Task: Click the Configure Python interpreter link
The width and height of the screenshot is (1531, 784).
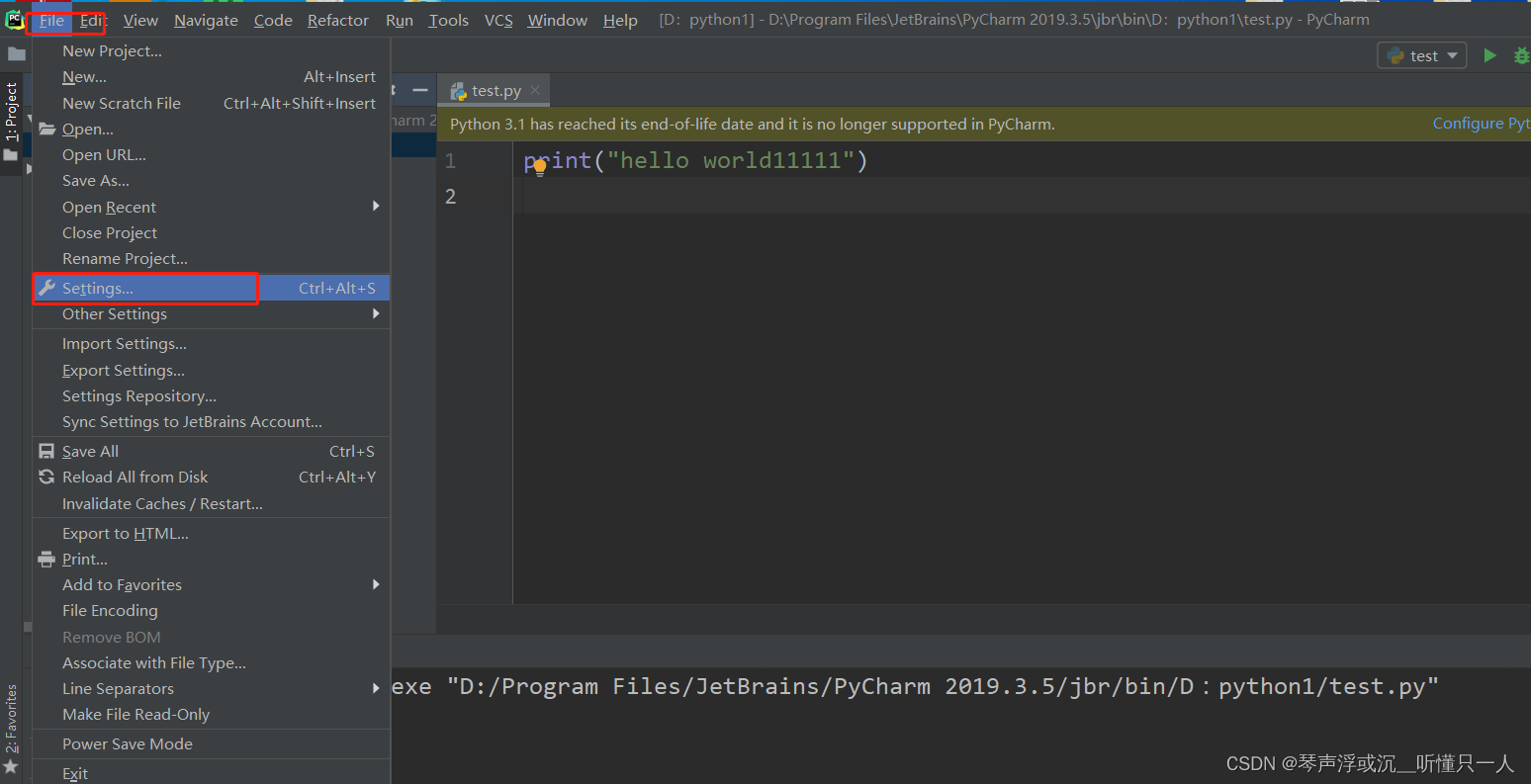Action: (1482, 124)
